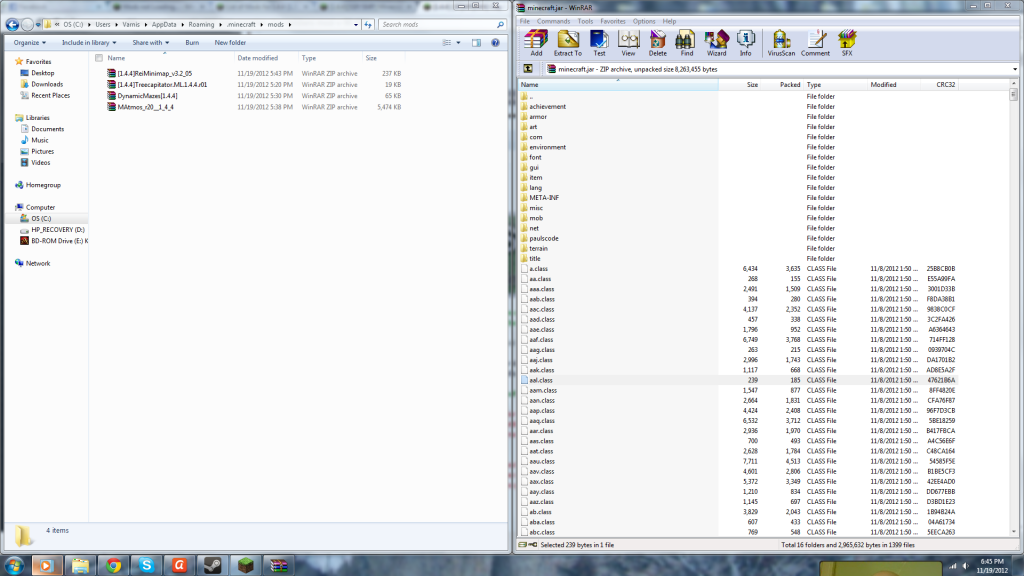Tick the select-all checkbox beside Name column
The image size is (1024, 576).
click(x=98, y=58)
